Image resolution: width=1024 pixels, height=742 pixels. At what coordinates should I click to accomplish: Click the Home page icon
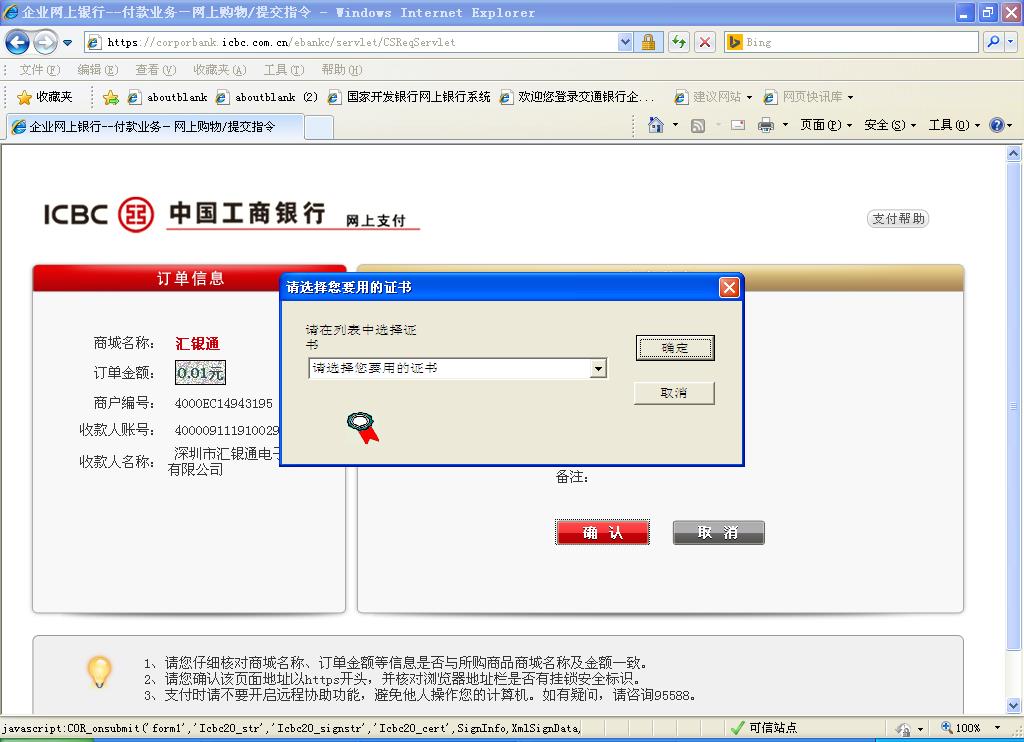tap(656, 125)
